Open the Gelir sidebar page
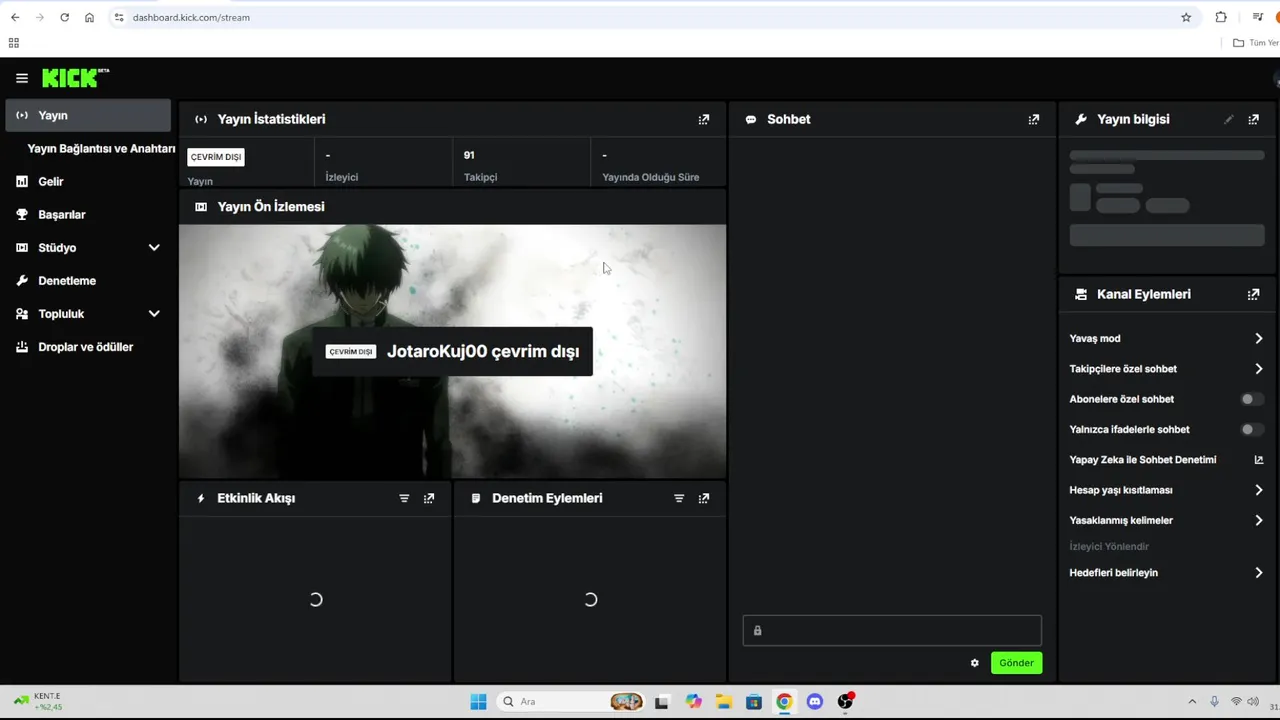Screen dimensions: 1280x720 pos(88,182)
